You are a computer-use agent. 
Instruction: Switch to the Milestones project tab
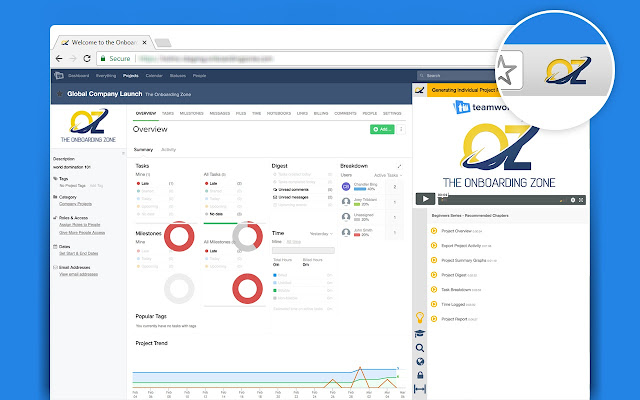click(x=191, y=113)
